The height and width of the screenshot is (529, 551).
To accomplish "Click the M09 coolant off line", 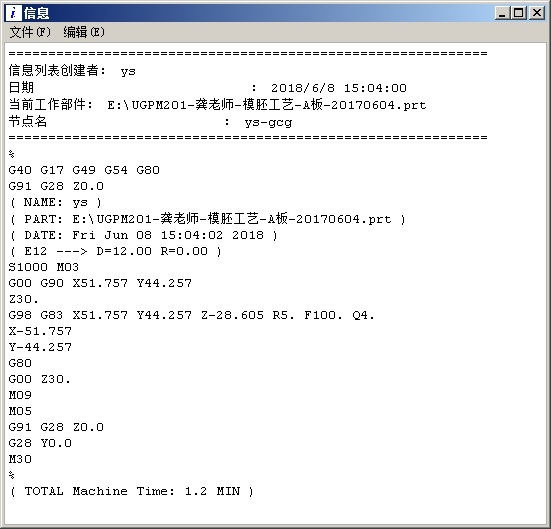I will pos(20,395).
